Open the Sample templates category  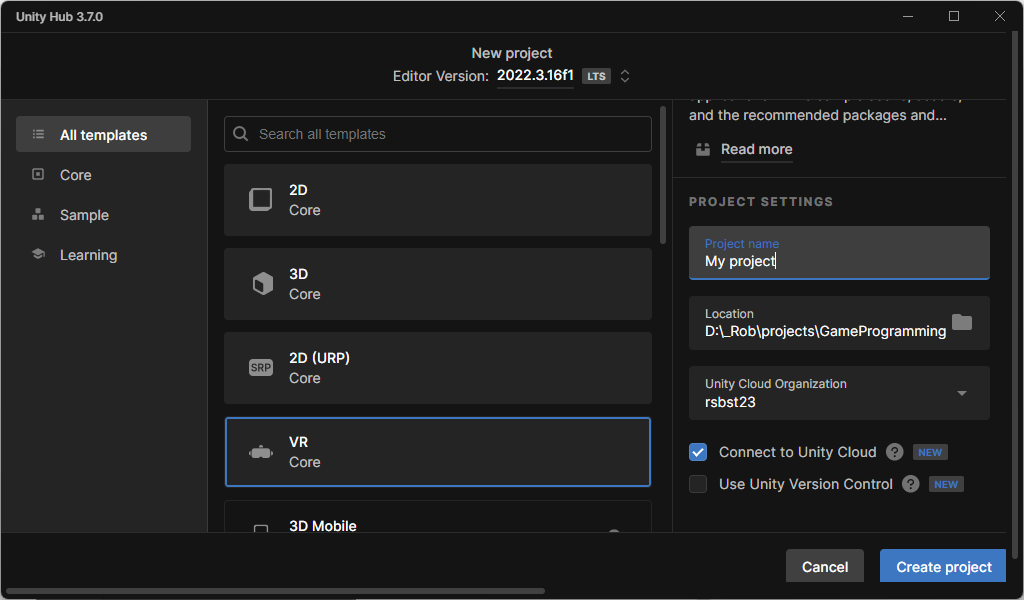point(103,215)
